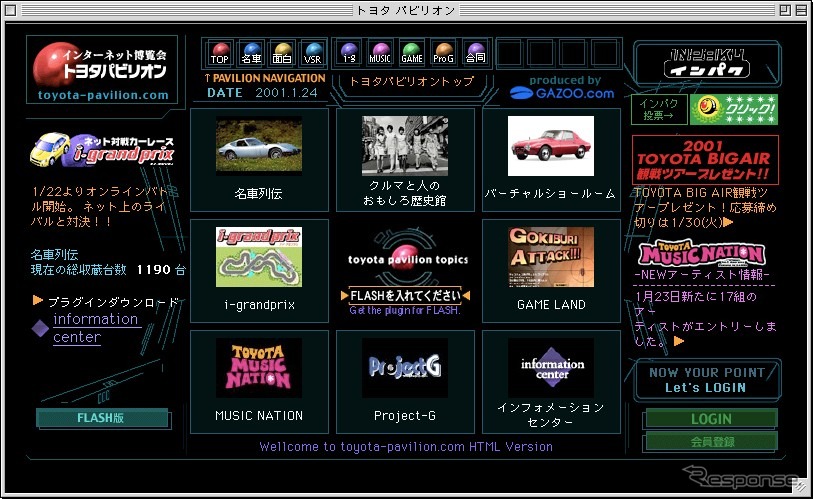Follow the Get the plugin for FLASH link

(404, 310)
